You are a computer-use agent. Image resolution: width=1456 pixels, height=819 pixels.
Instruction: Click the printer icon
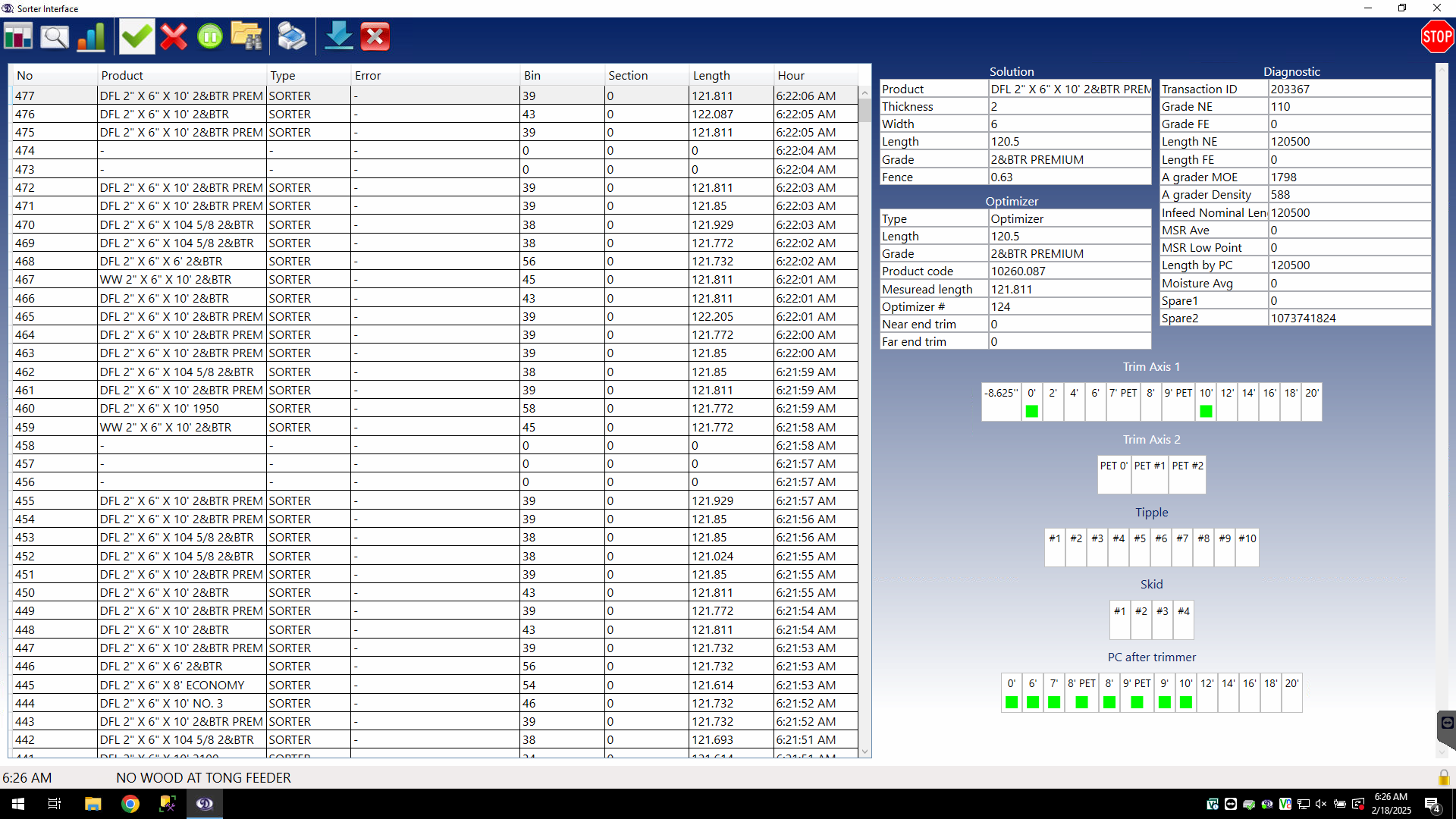tap(292, 36)
